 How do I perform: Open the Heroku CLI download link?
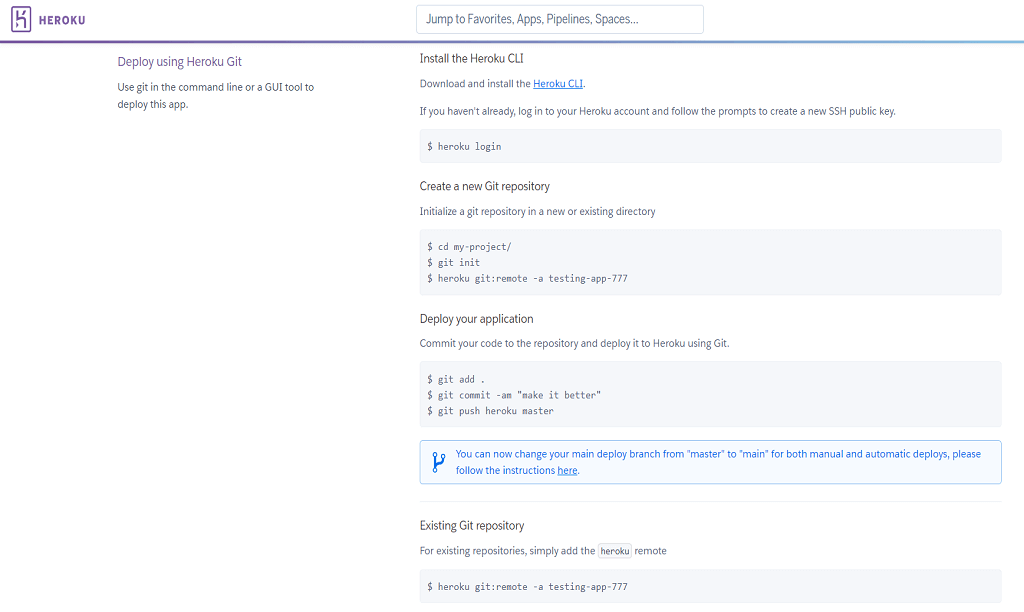[x=558, y=84]
